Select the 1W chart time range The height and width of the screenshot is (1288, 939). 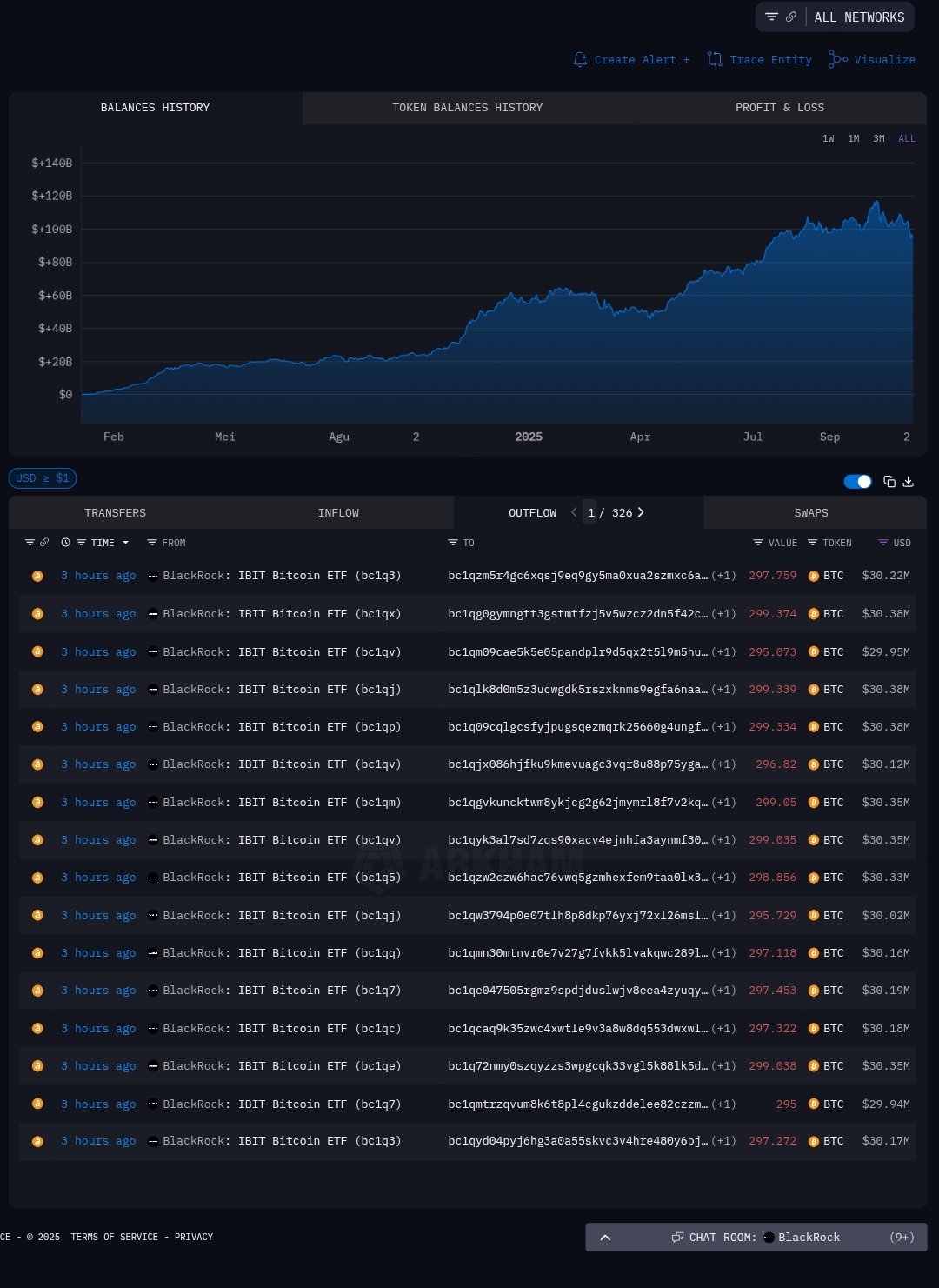(829, 139)
